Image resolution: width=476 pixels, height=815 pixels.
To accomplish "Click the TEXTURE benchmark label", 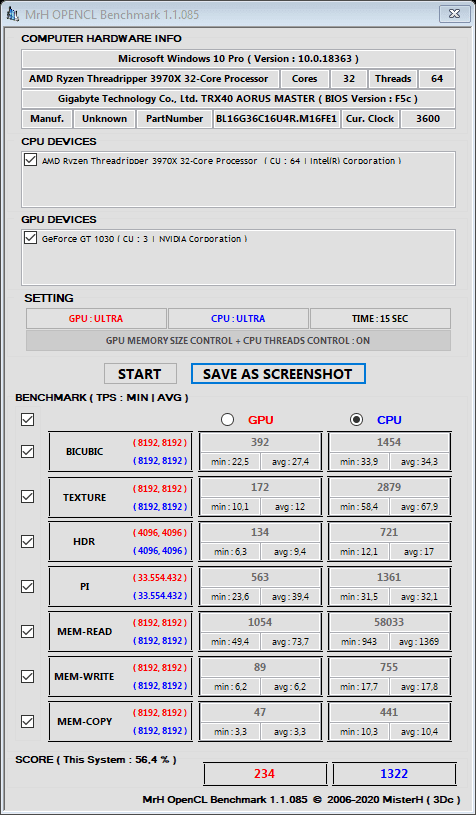I will [x=85, y=497].
